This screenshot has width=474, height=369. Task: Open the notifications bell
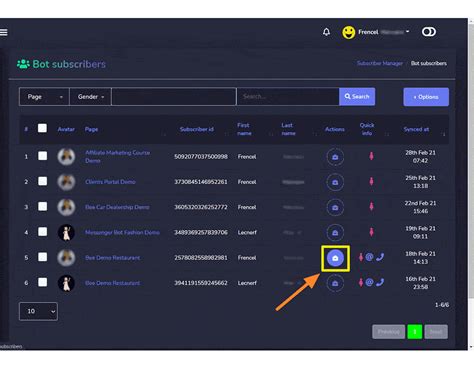326,32
